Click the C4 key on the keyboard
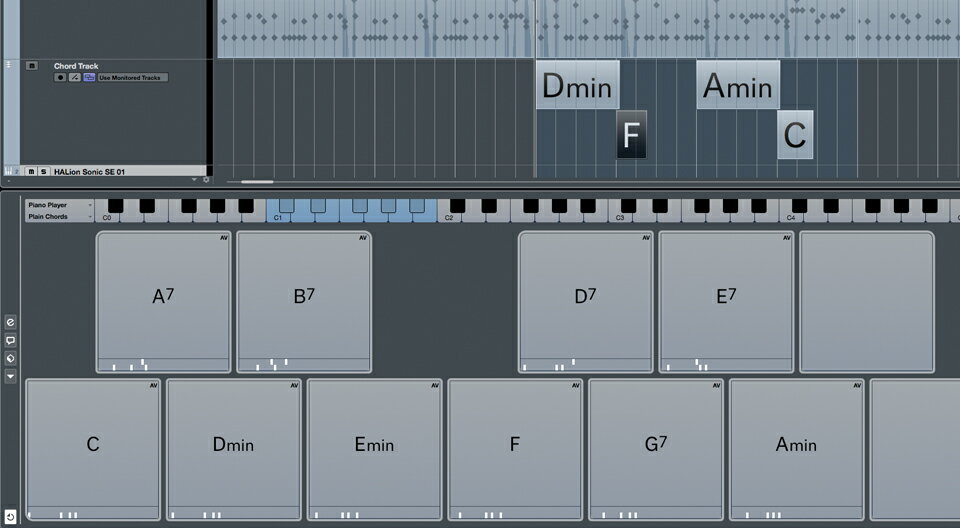The image size is (960, 528). 791,216
